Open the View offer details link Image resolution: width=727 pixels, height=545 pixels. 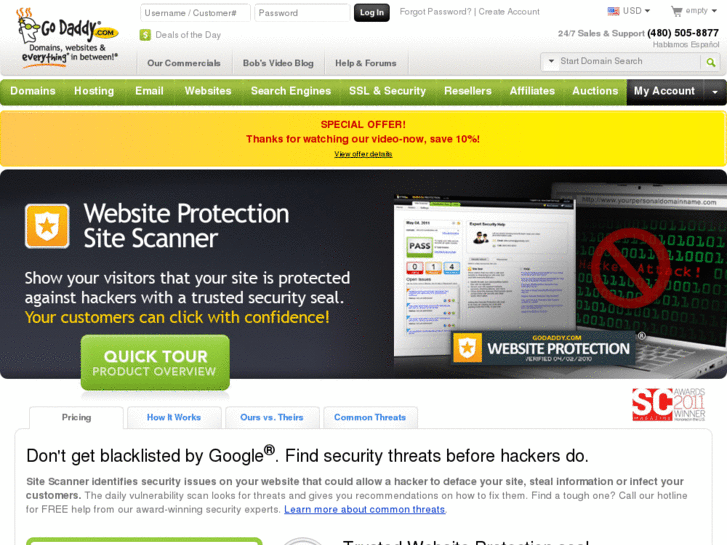tap(363, 154)
